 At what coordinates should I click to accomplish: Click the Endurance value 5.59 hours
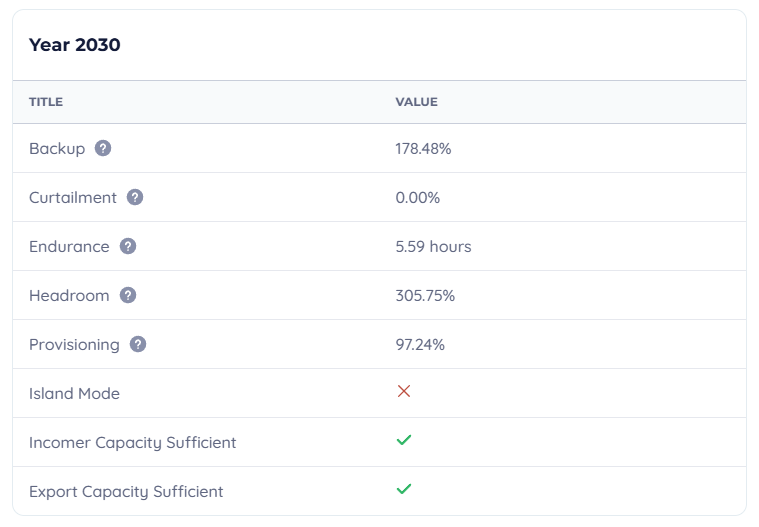pos(433,246)
